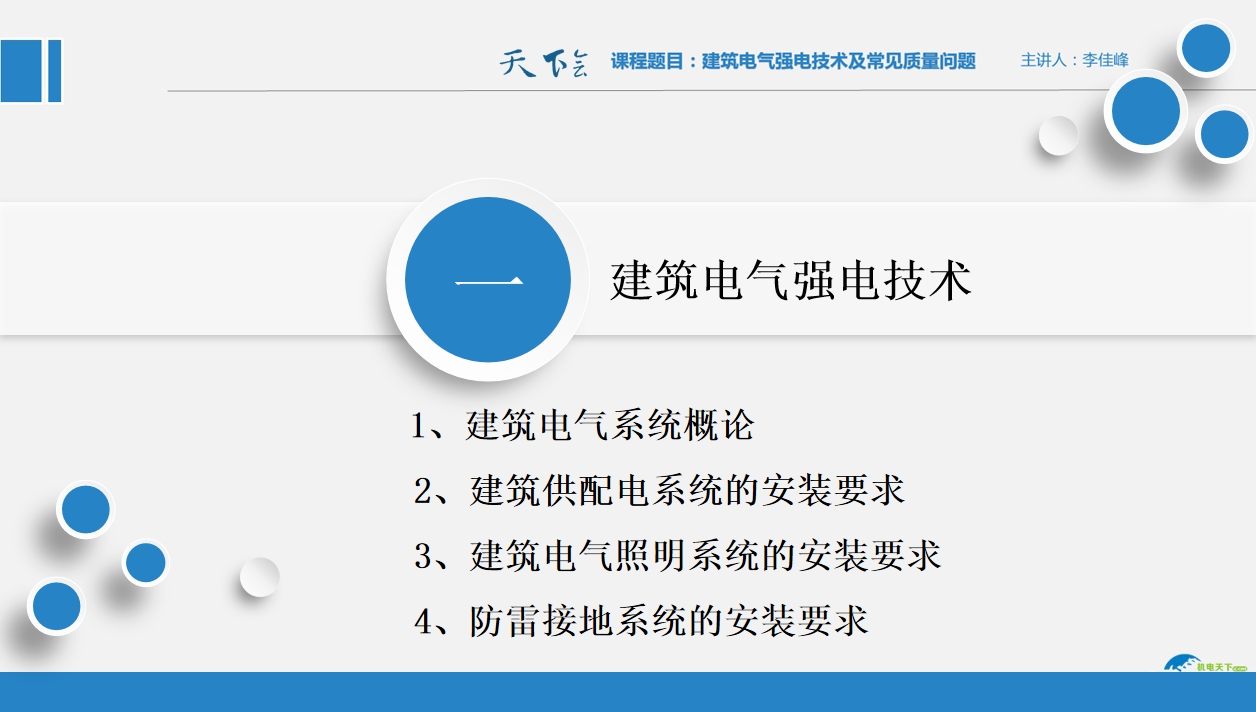
Task: Click the white sphere in bottom-left area
Action: tap(259, 577)
